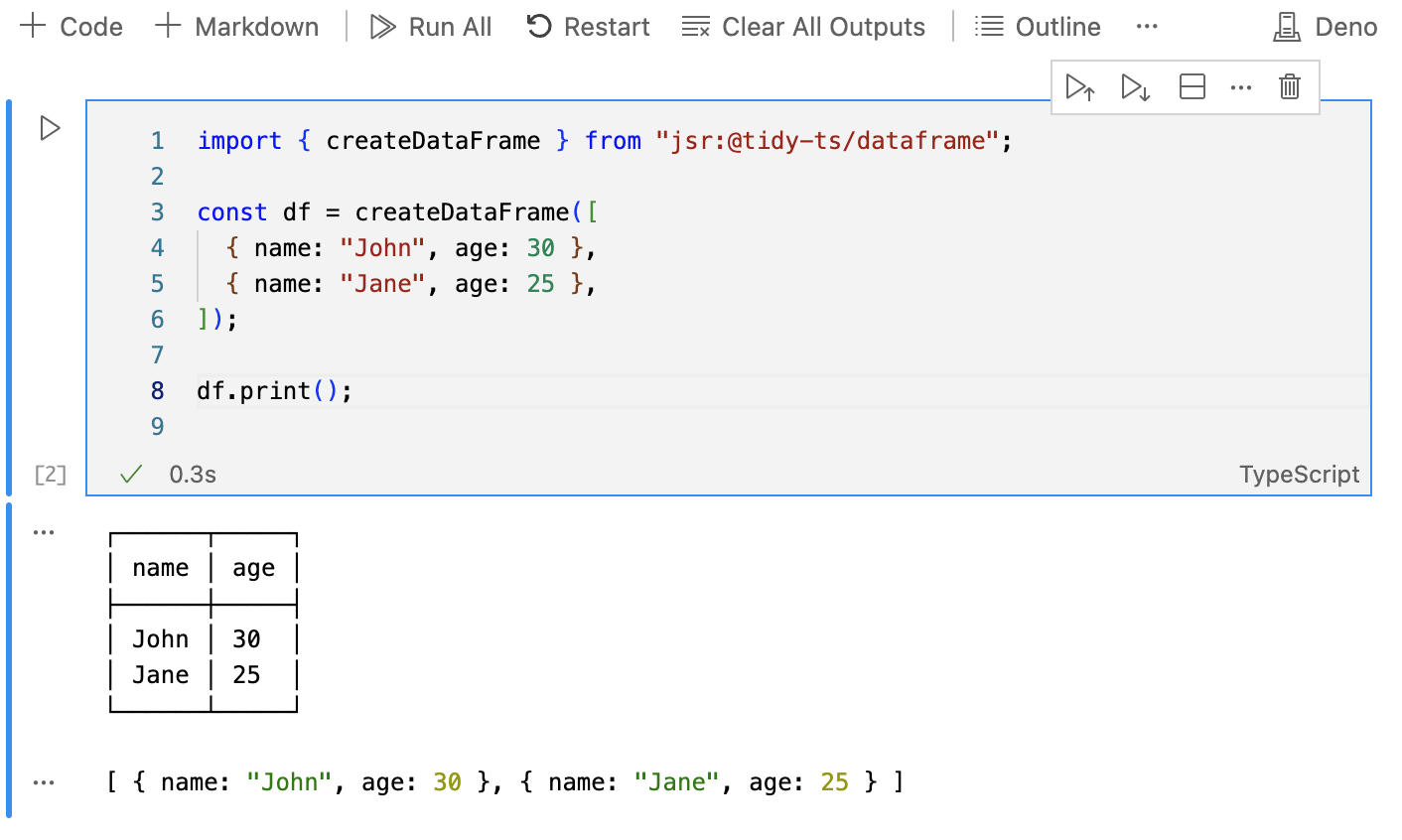This screenshot has height=840, width=1402.
Task: Clear All Outputs in the notebook
Action: click(x=803, y=27)
